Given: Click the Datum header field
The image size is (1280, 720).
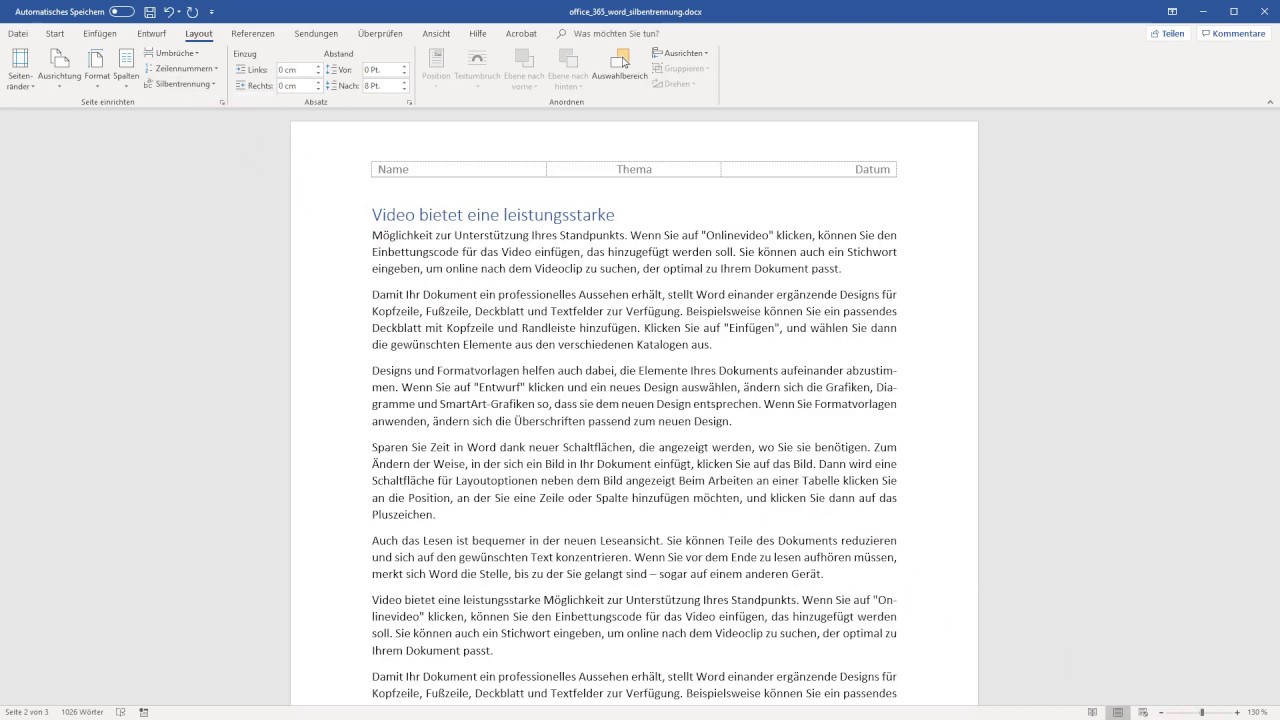Looking at the screenshot, I should [809, 169].
